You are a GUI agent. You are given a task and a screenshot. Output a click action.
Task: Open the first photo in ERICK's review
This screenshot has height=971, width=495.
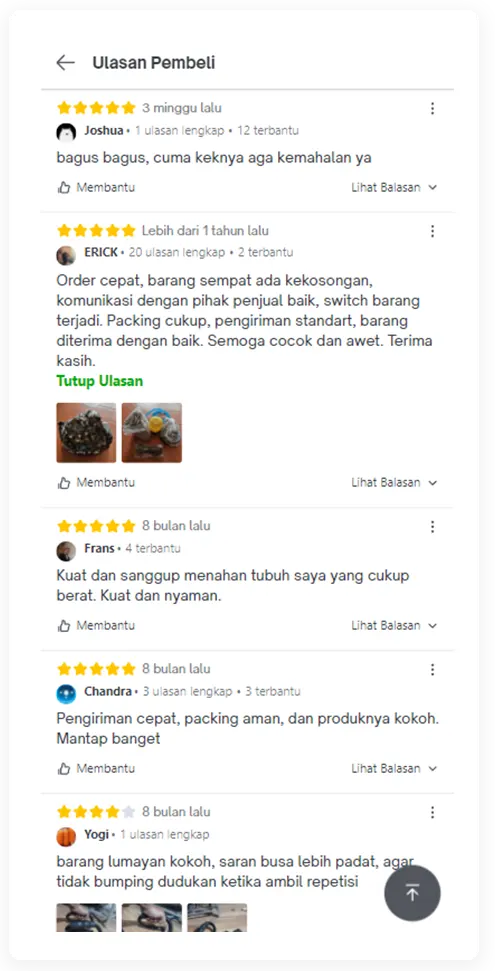pos(86,433)
